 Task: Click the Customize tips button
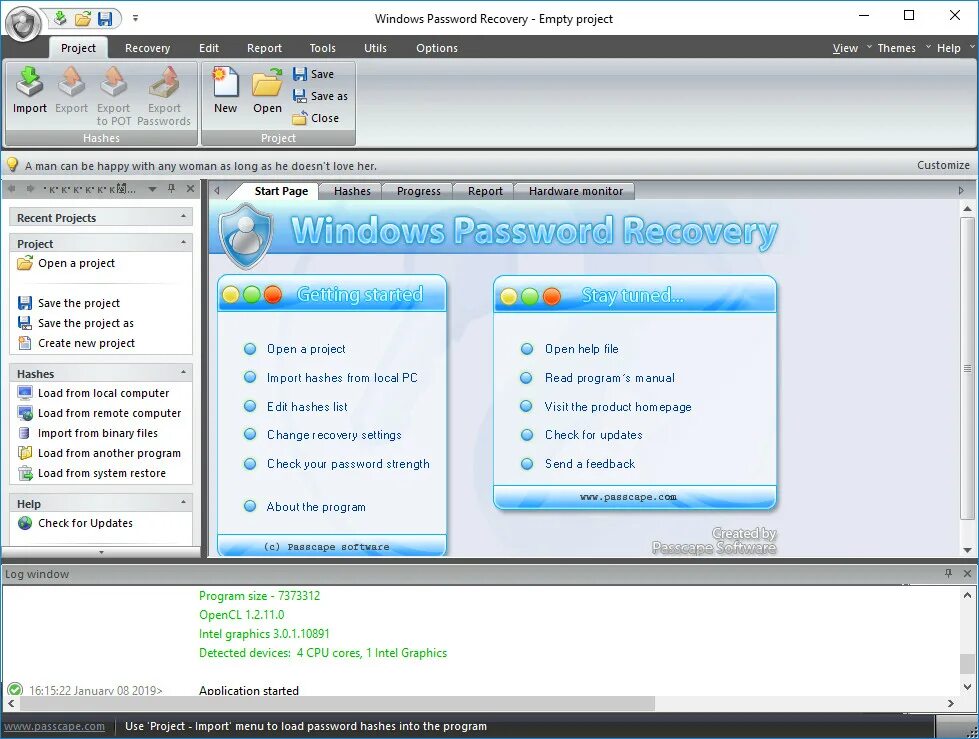click(x=943, y=165)
